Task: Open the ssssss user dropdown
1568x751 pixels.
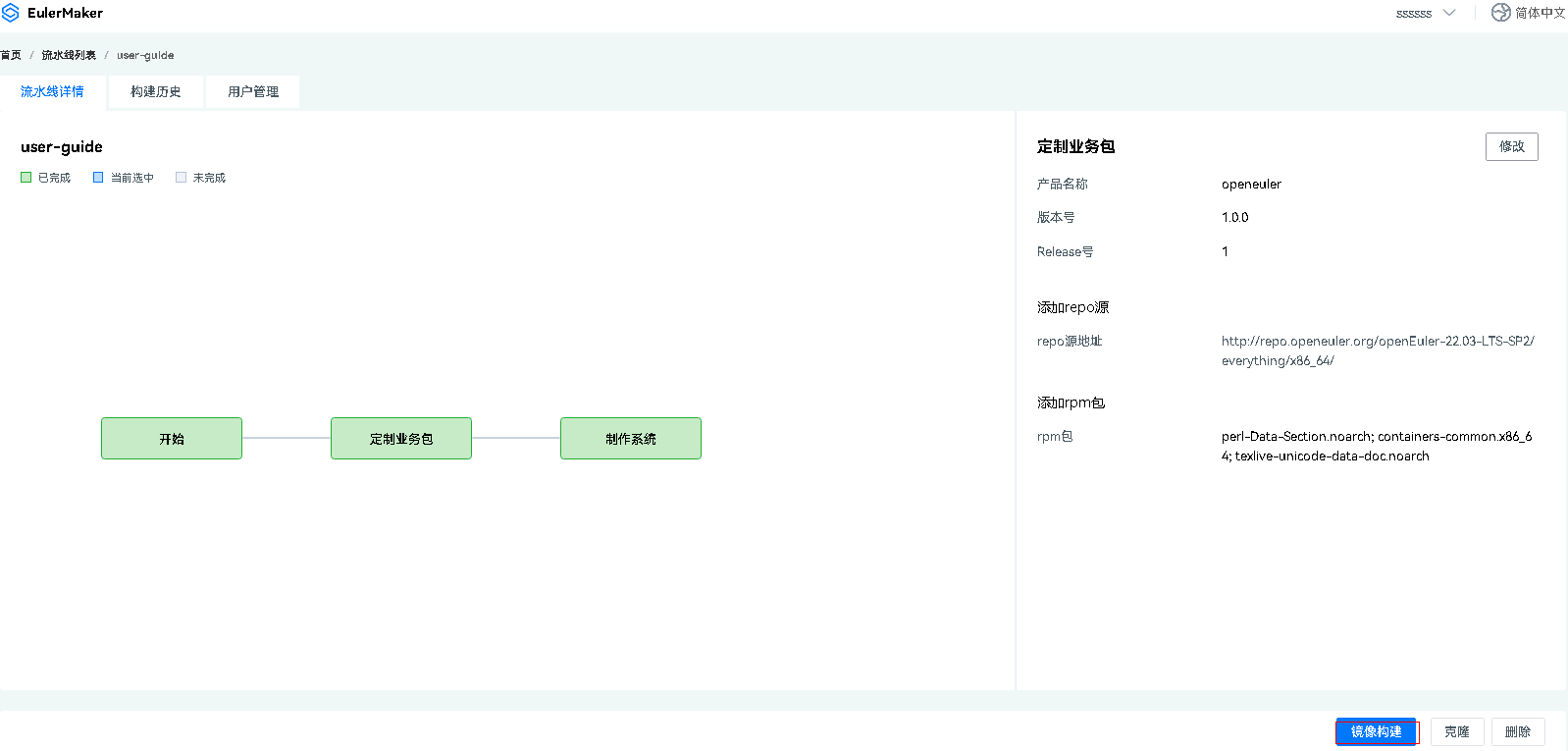Action: 1414,14
